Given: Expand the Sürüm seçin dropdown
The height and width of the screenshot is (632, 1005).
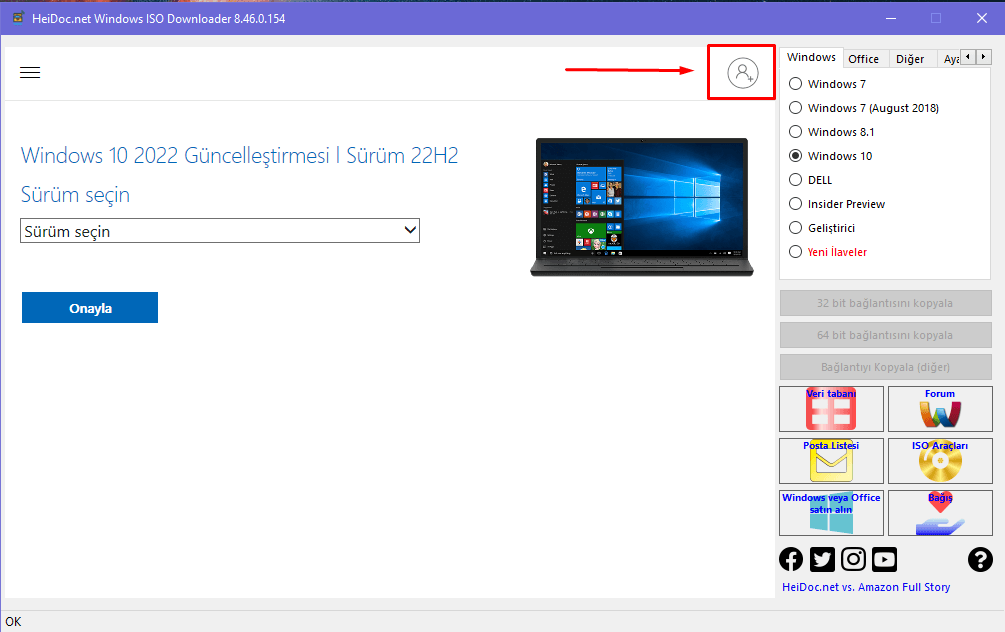Looking at the screenshot, I should (x=220, y=231).
